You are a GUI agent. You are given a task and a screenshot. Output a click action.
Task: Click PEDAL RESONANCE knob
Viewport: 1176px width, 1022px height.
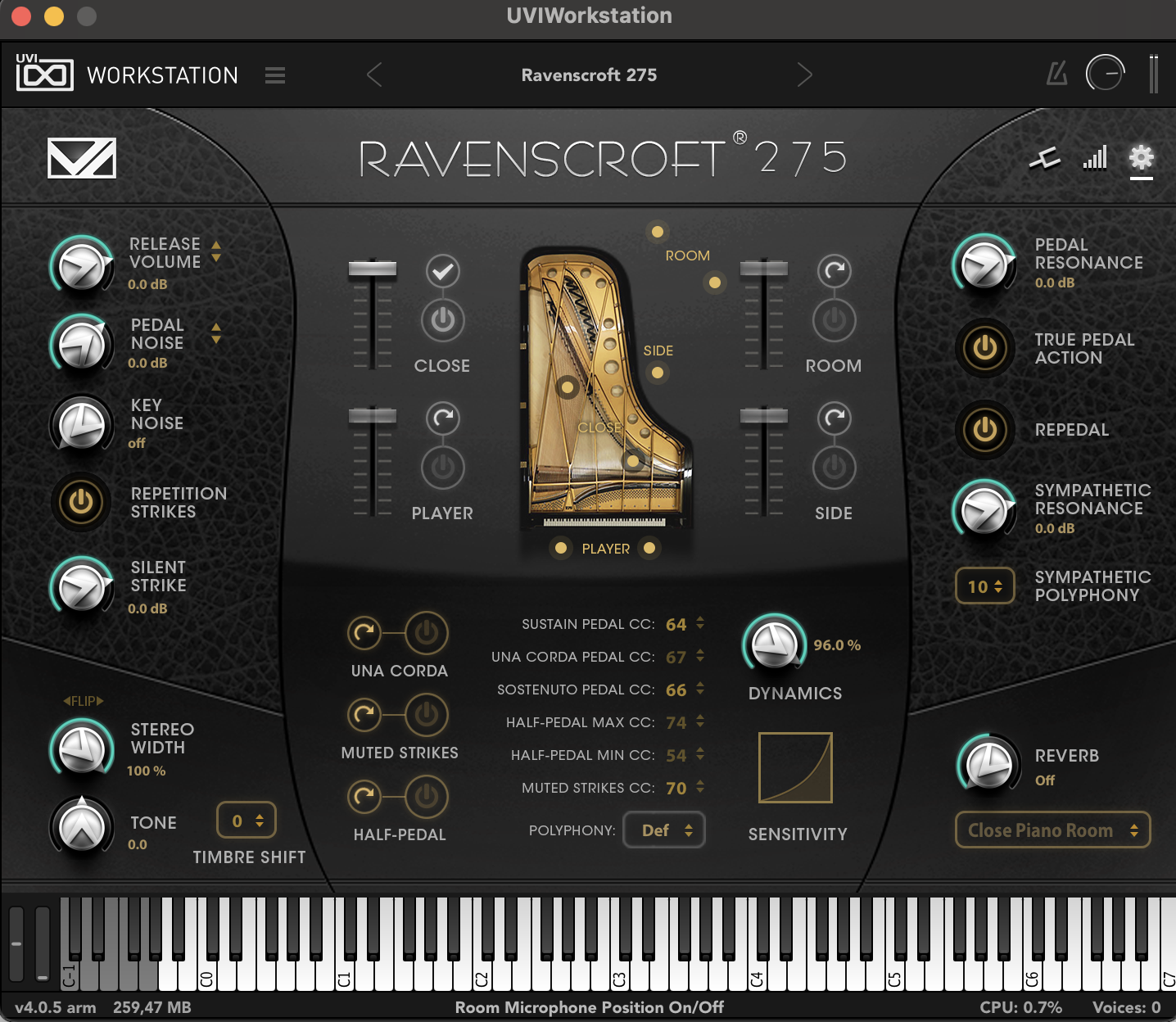(984, 264)
